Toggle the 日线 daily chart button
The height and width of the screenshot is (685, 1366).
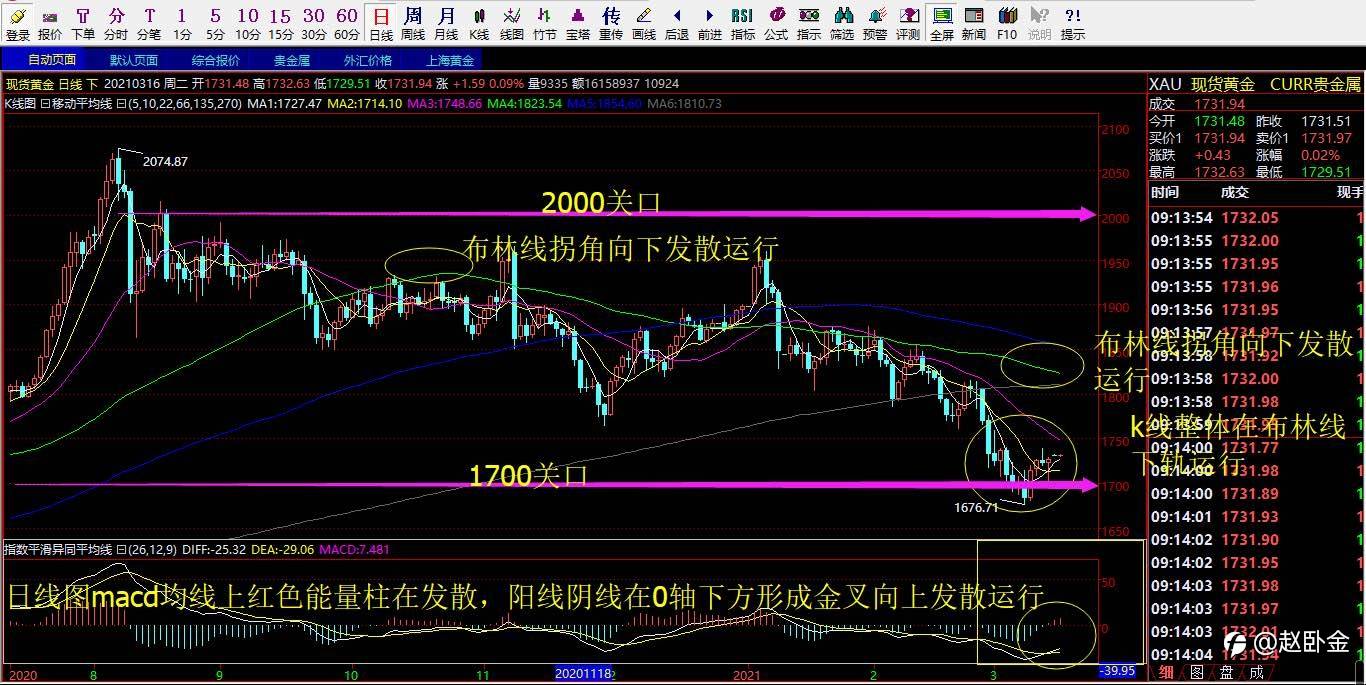click(x=381, y=22)
